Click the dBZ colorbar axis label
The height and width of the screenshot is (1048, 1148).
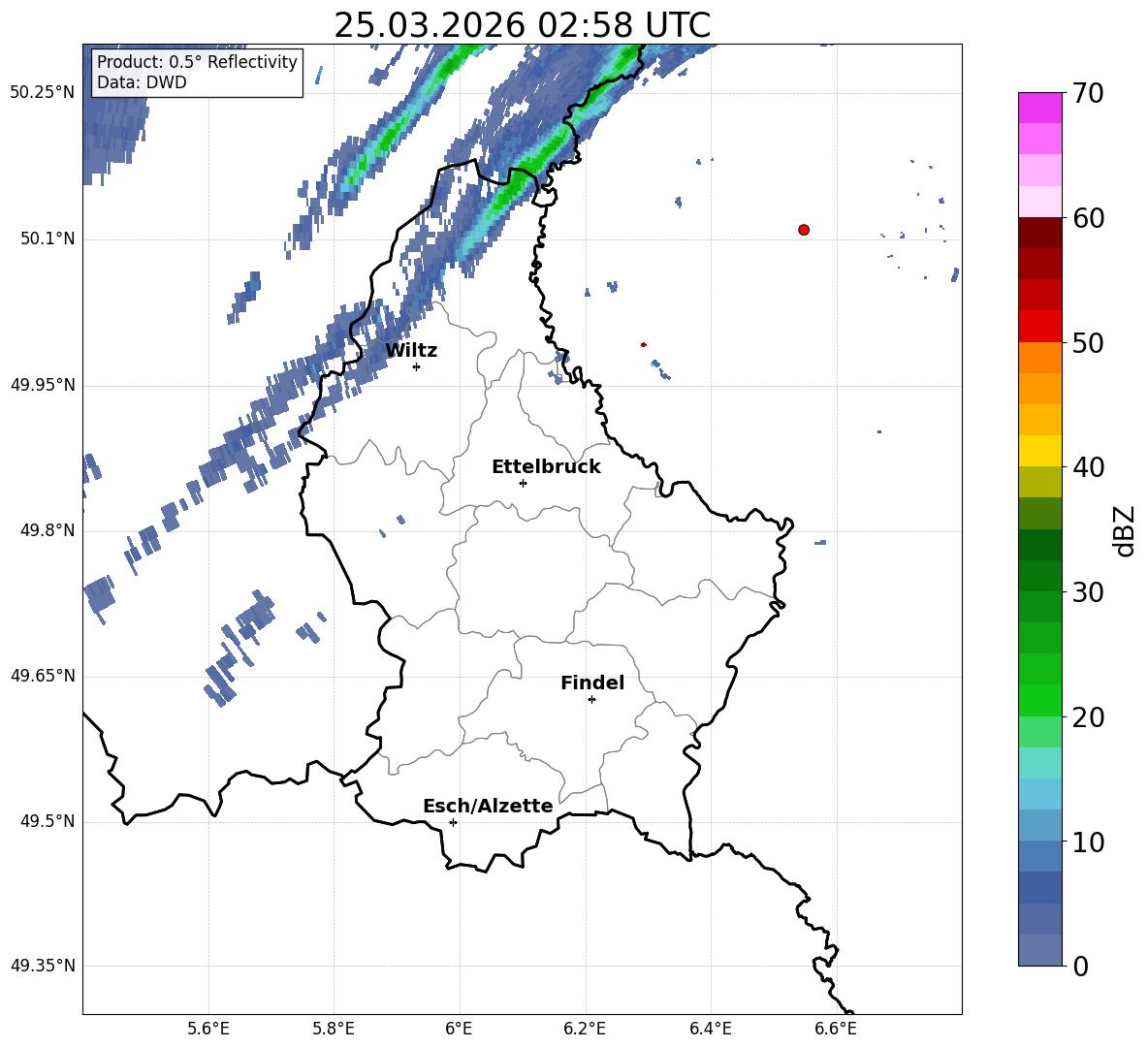1124,530
